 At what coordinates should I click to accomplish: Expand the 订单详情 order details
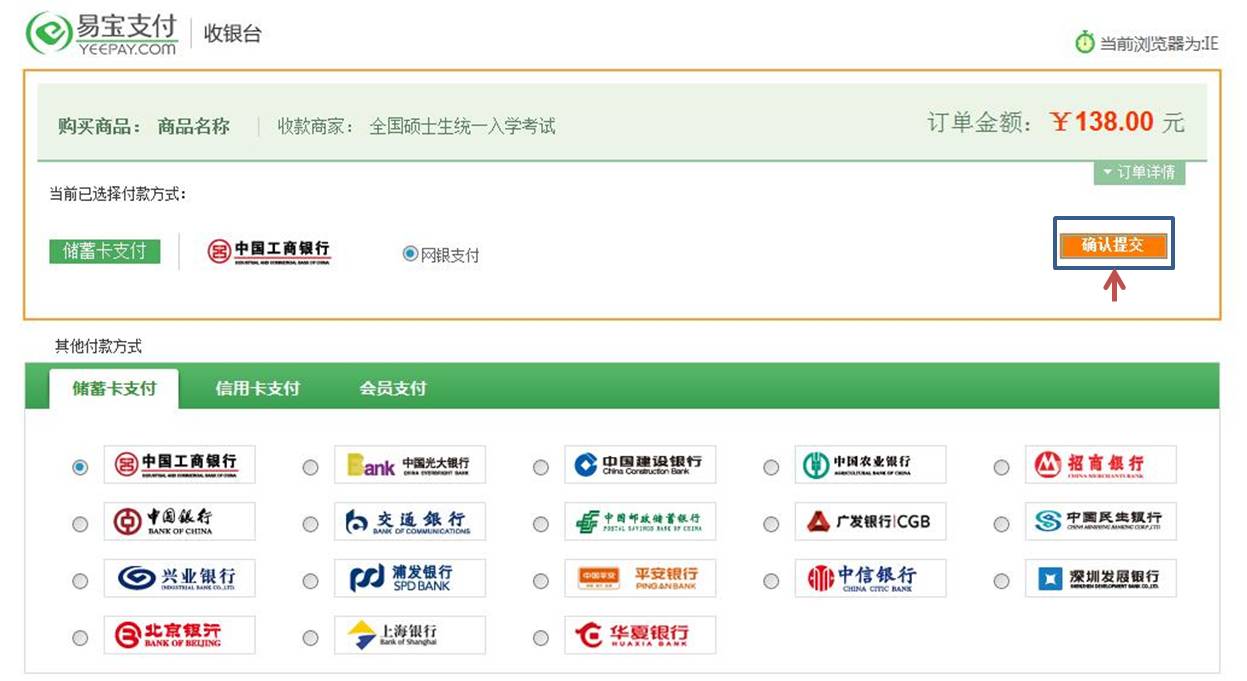[1139, 173]
